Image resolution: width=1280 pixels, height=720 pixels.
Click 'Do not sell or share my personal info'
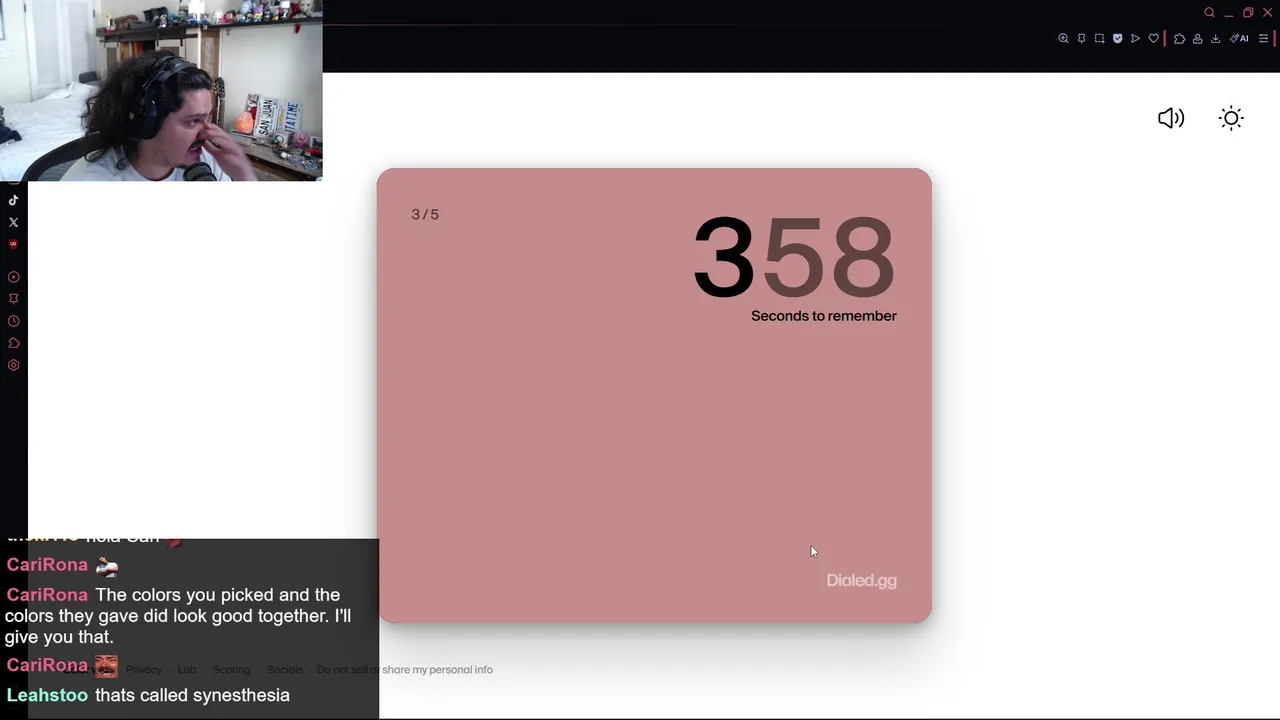coord(405,670)
